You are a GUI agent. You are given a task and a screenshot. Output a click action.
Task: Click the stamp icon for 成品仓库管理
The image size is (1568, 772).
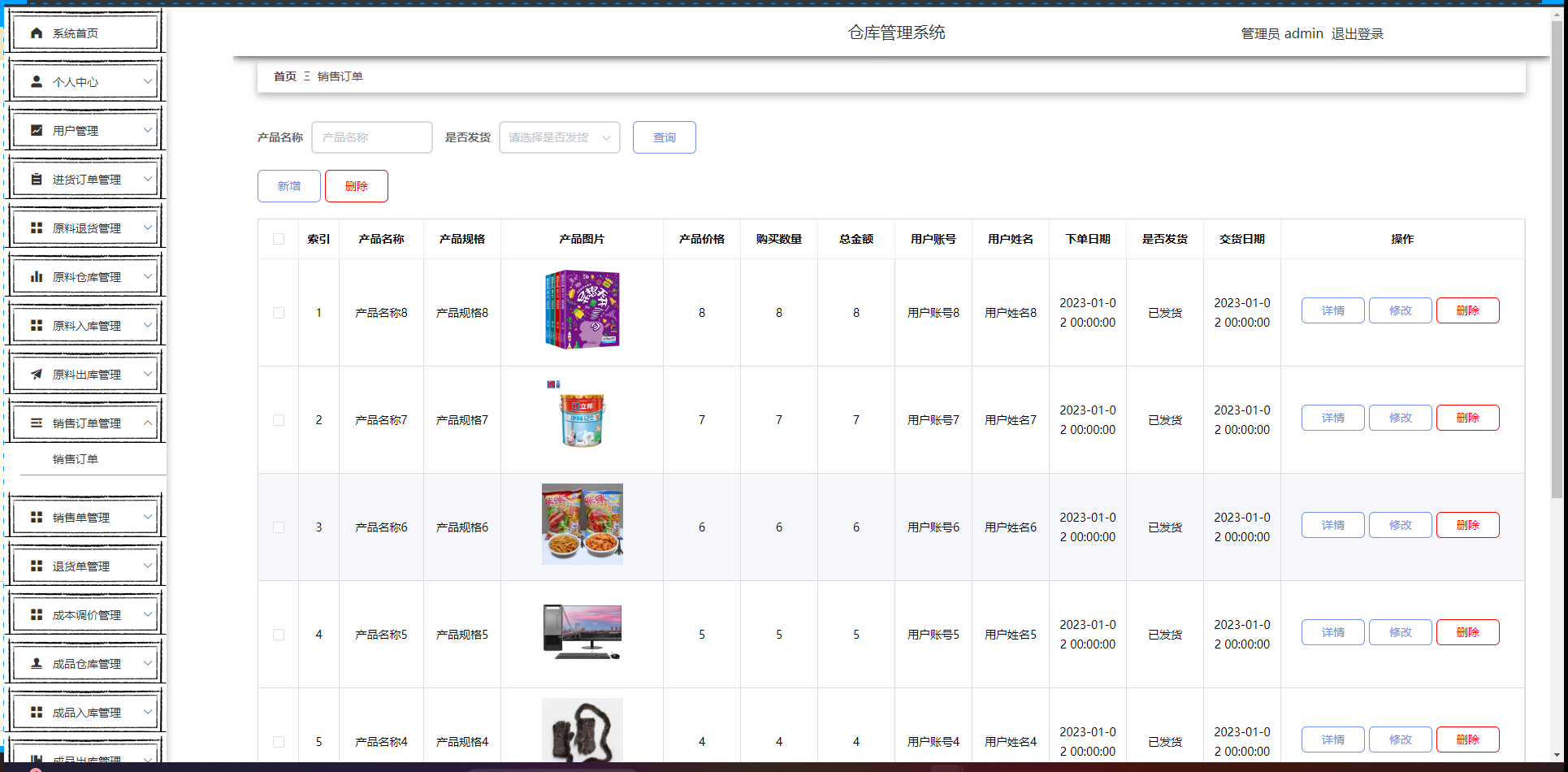click(x=37, y=664)
